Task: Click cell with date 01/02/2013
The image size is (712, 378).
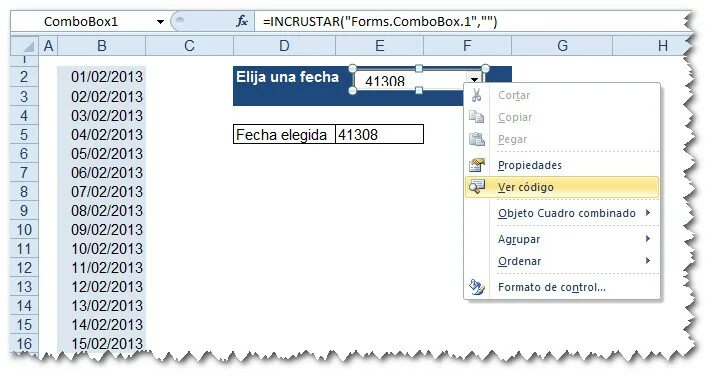Action: (102, 76)
